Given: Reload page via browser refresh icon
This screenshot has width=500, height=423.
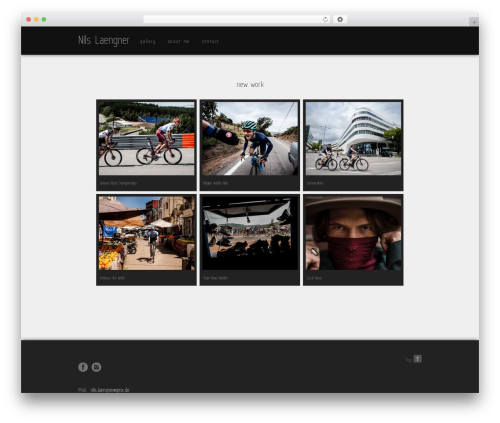Looking at the screenshot, I should (325, 19).
